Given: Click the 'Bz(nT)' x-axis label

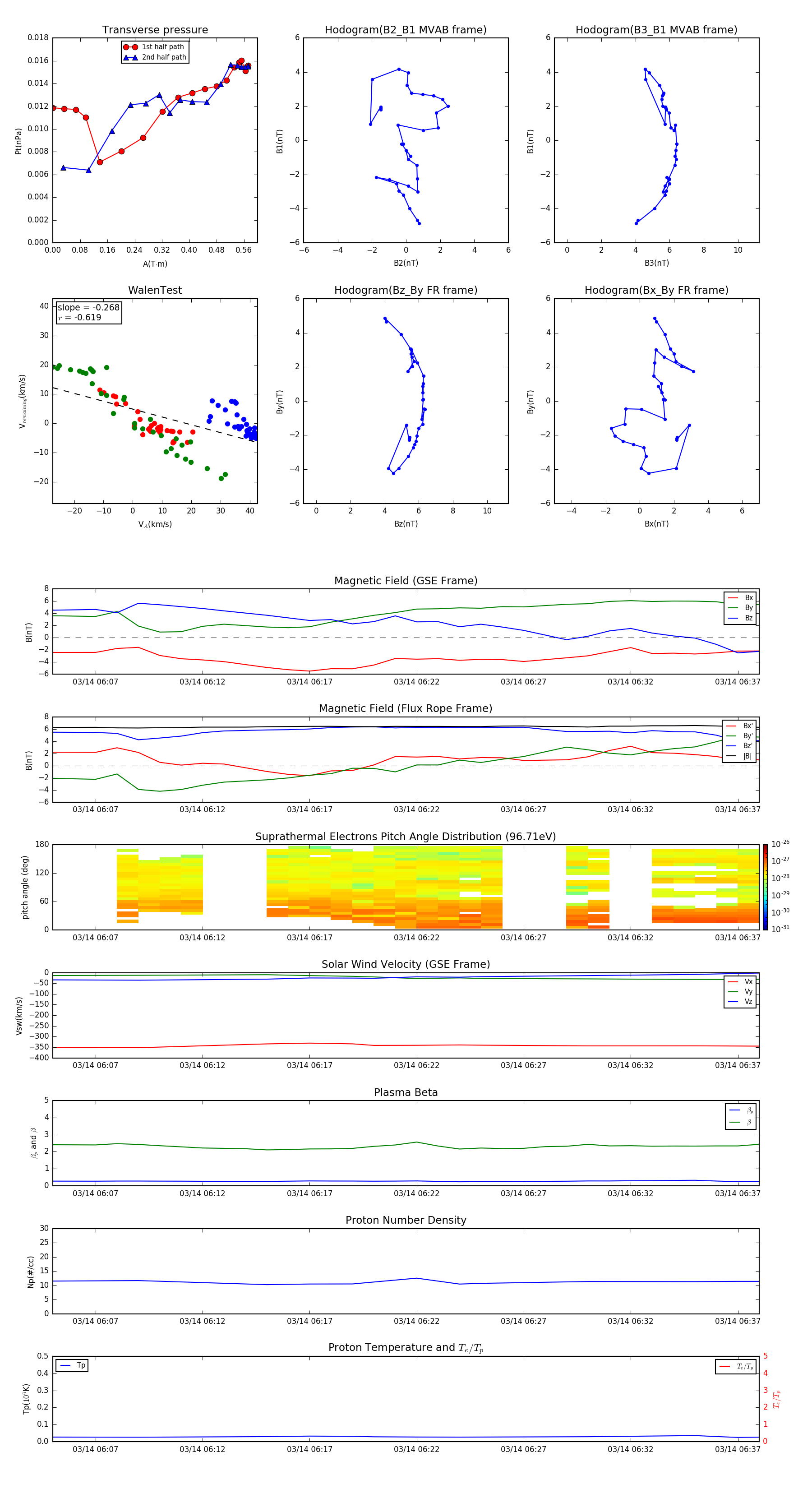Looking at the screenshot, I should pos(406,524).
